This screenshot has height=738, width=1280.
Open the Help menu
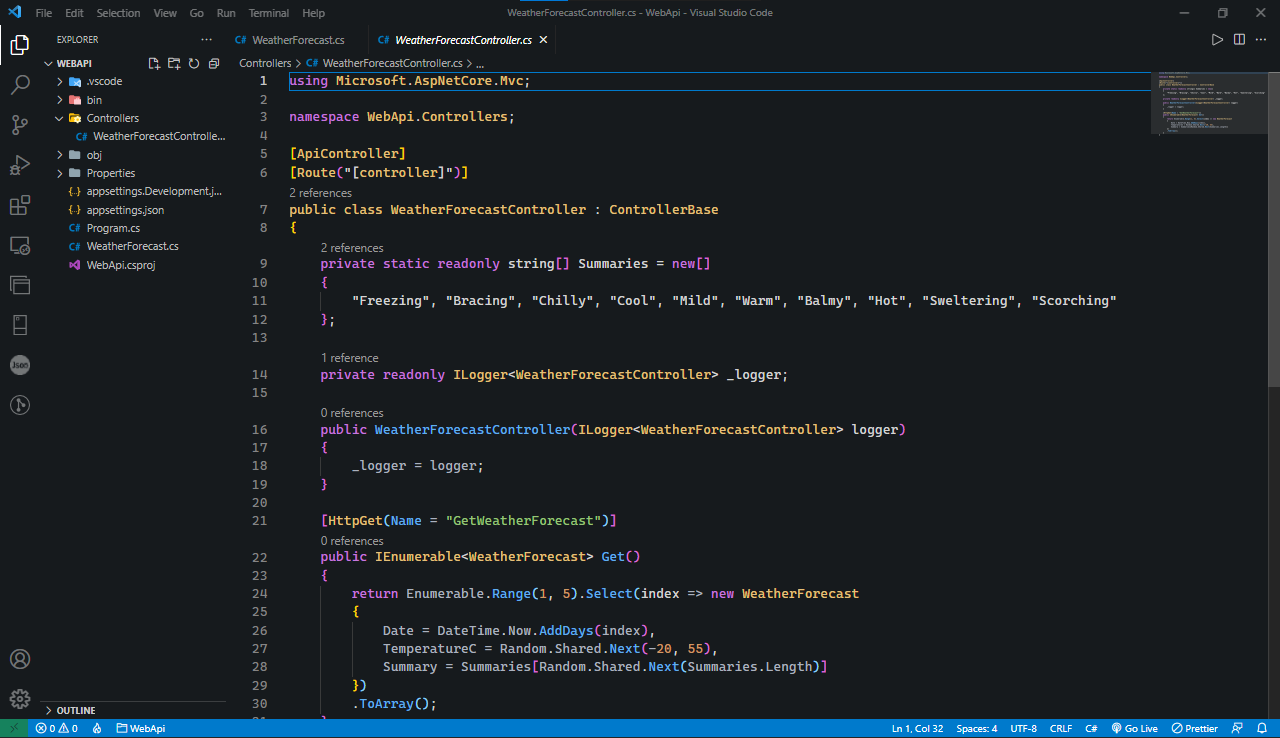coord(314,13)
